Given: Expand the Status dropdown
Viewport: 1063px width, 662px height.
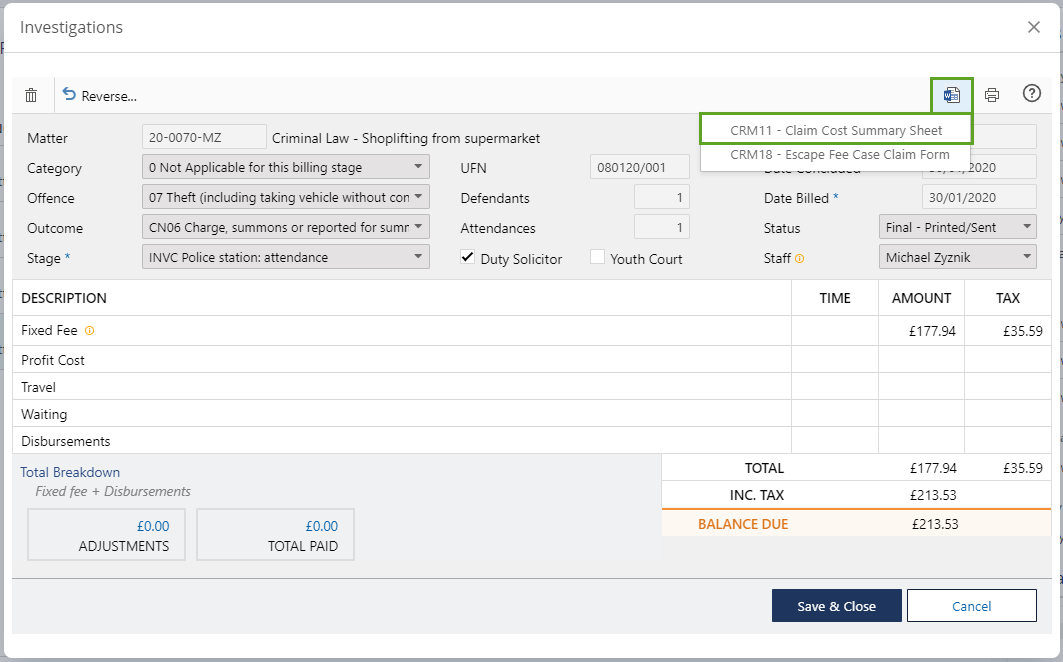Looking at the screenshot, I should coord(957,227).
